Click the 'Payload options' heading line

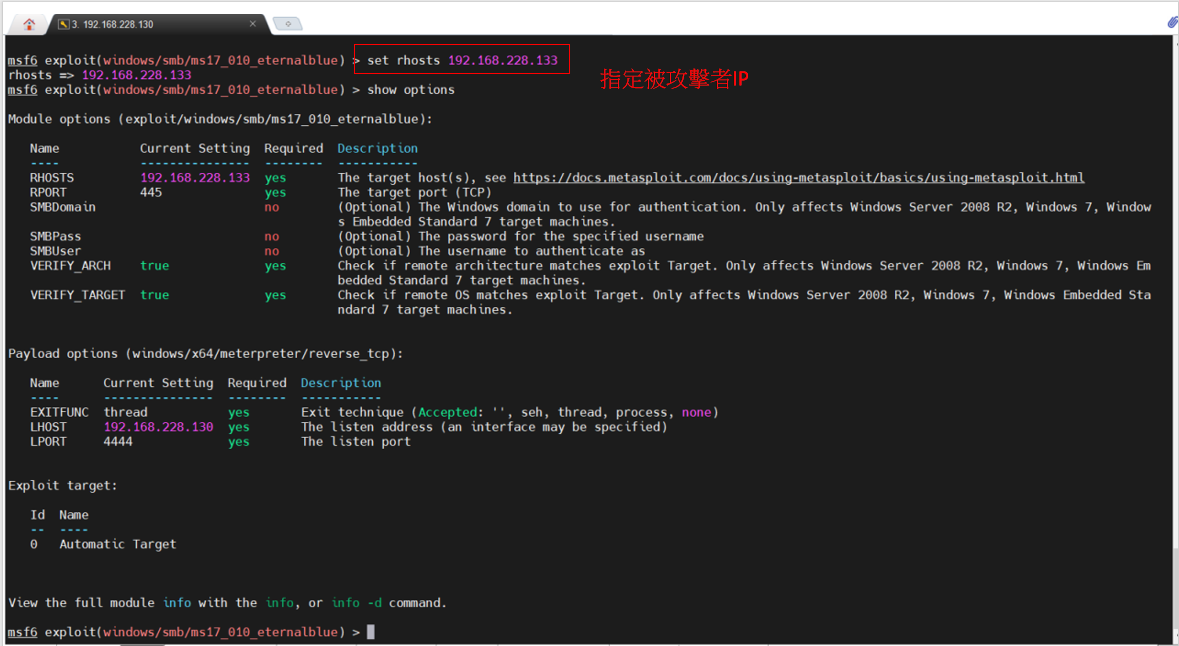(x=206, y=353)
